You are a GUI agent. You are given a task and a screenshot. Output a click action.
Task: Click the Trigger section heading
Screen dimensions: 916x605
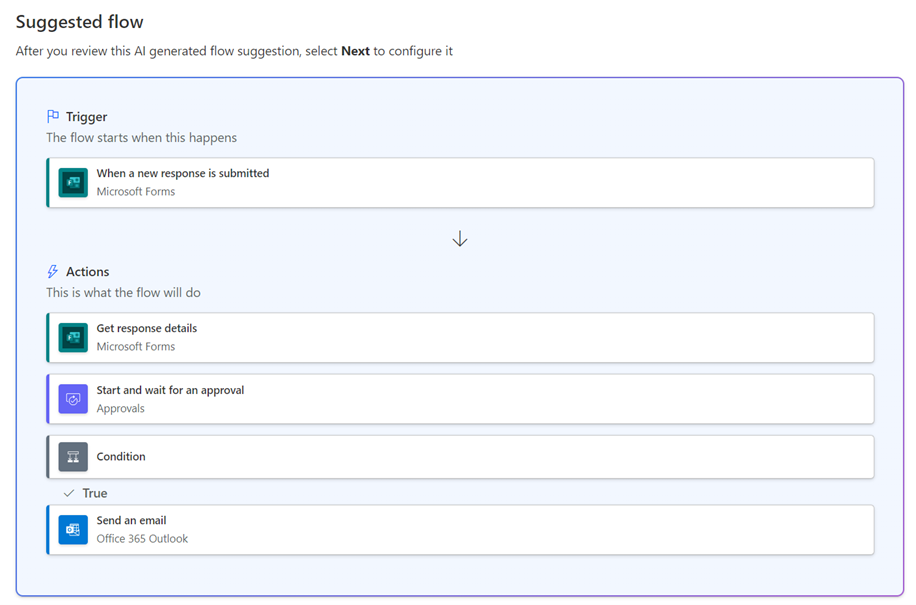point(86,117)
